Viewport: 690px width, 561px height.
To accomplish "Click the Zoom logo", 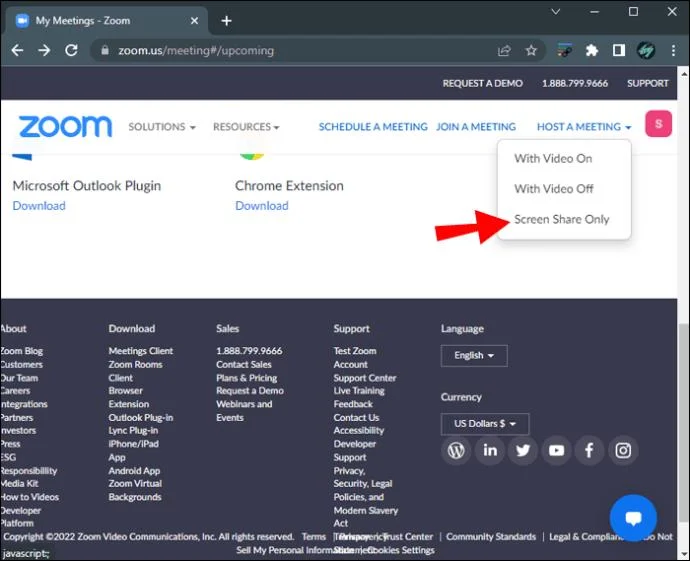I will point(65,127).
